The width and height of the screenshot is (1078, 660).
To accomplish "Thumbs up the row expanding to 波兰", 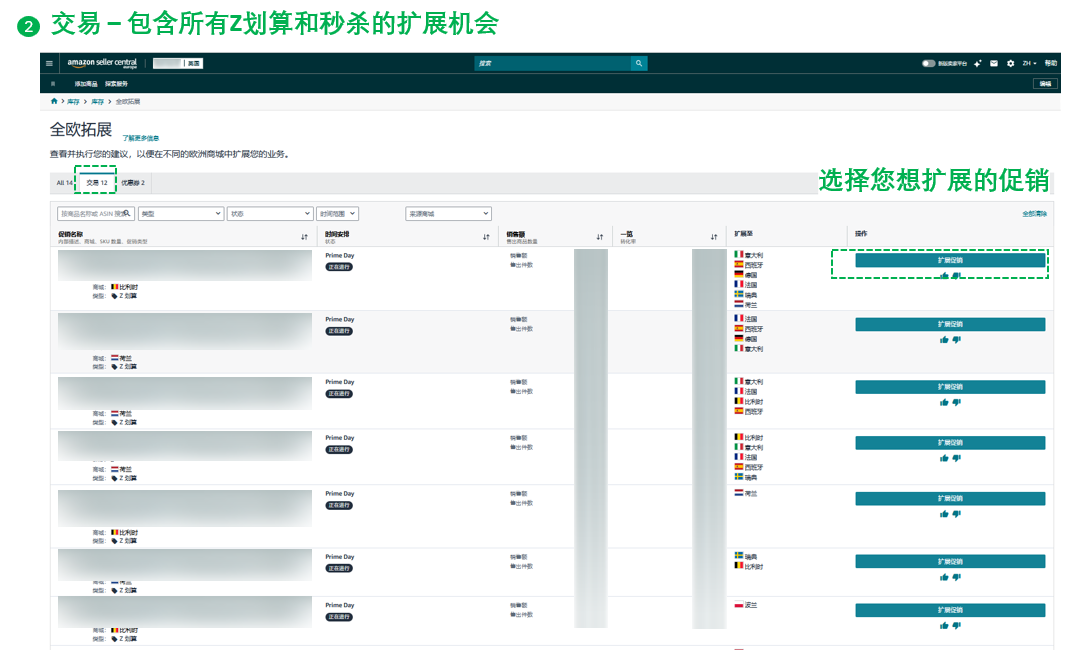I will click(944, 625).
